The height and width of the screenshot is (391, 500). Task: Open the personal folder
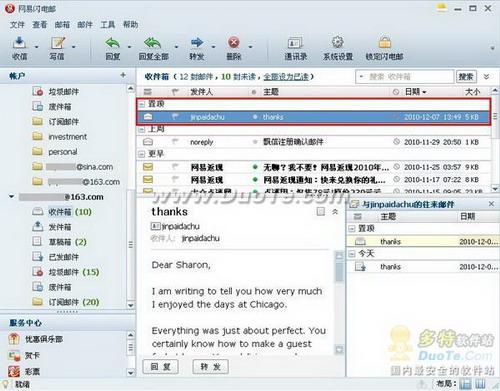56,152
